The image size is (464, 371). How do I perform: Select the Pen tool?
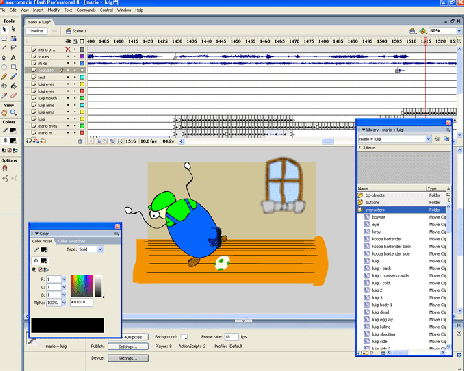pos(4,58)
